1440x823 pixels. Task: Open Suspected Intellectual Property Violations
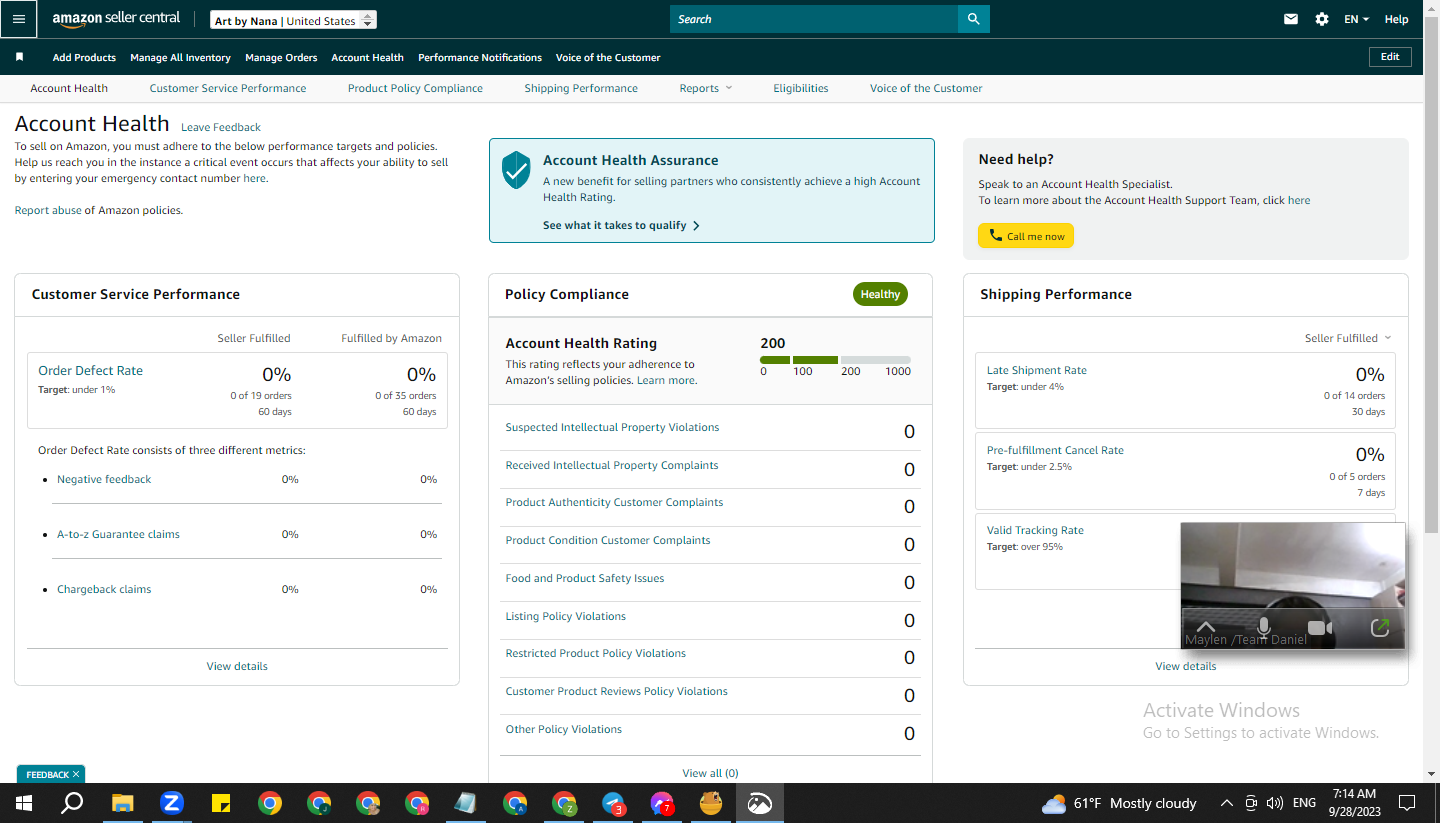coord(612,427)
